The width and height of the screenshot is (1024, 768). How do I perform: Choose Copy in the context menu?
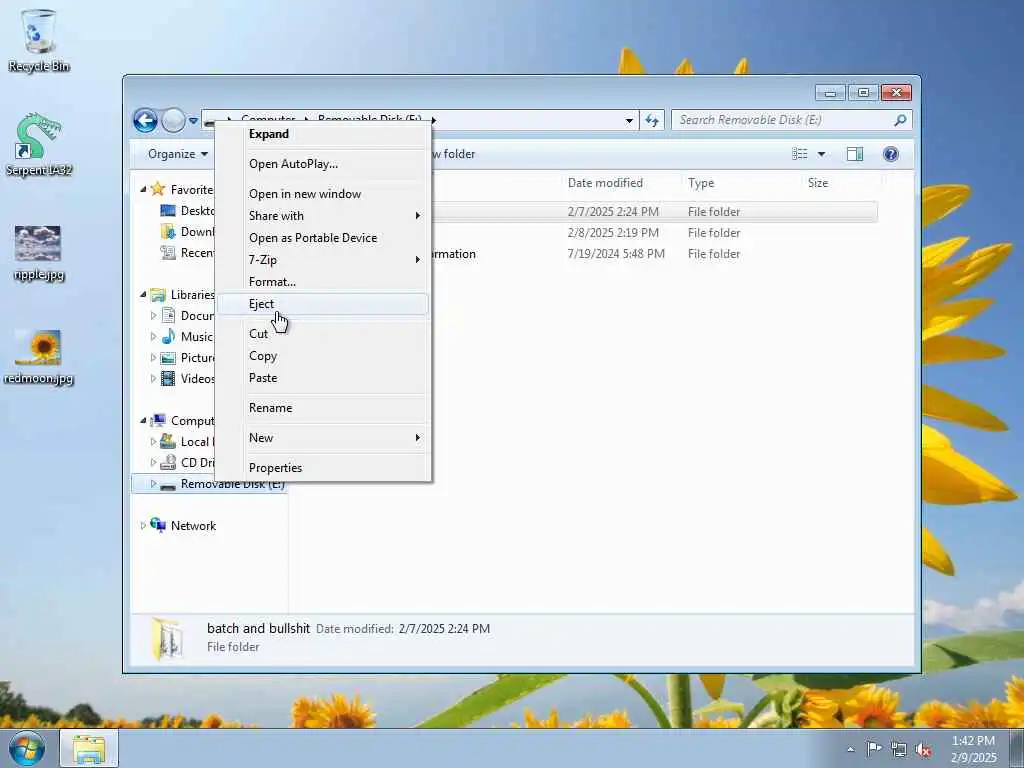pyautogui.click(x=323, y=356)
